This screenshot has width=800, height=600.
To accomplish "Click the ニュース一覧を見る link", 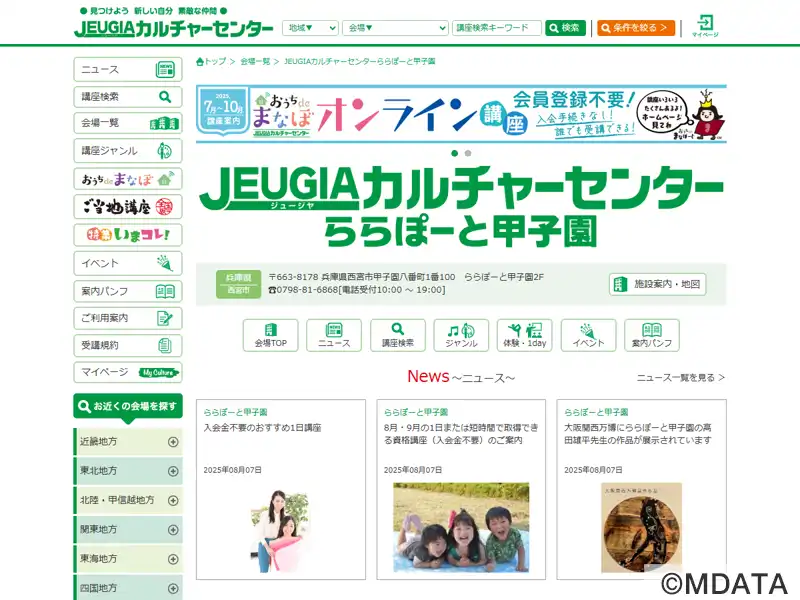I will 681,378.
